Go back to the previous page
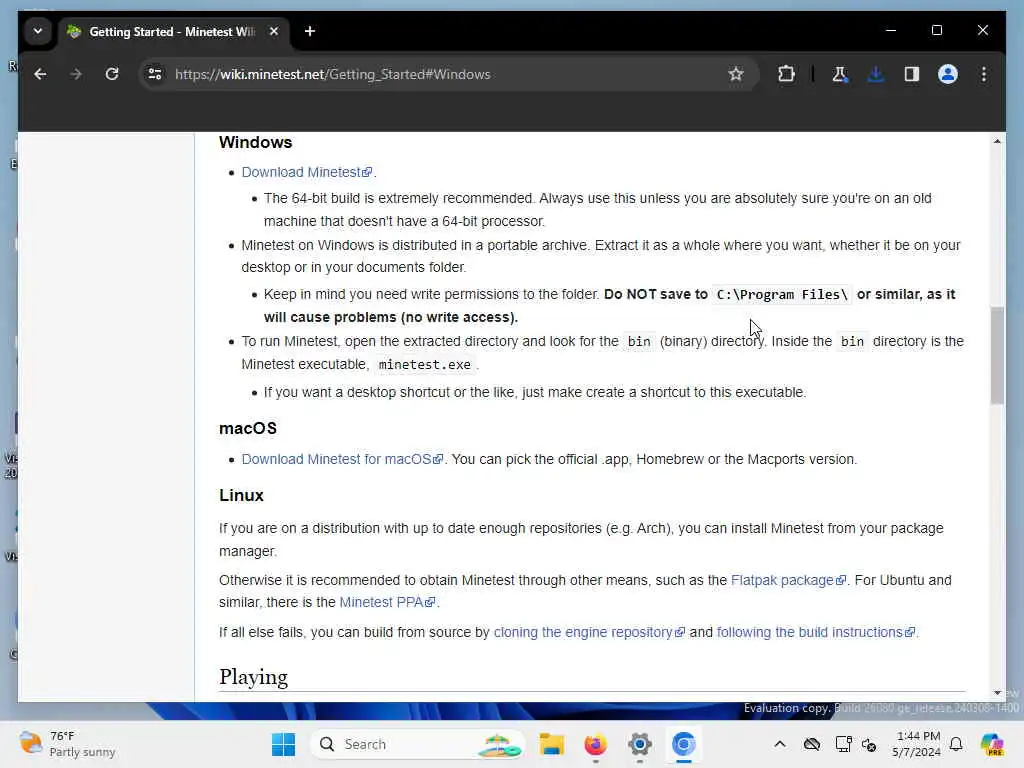 [x=40, y=74]
